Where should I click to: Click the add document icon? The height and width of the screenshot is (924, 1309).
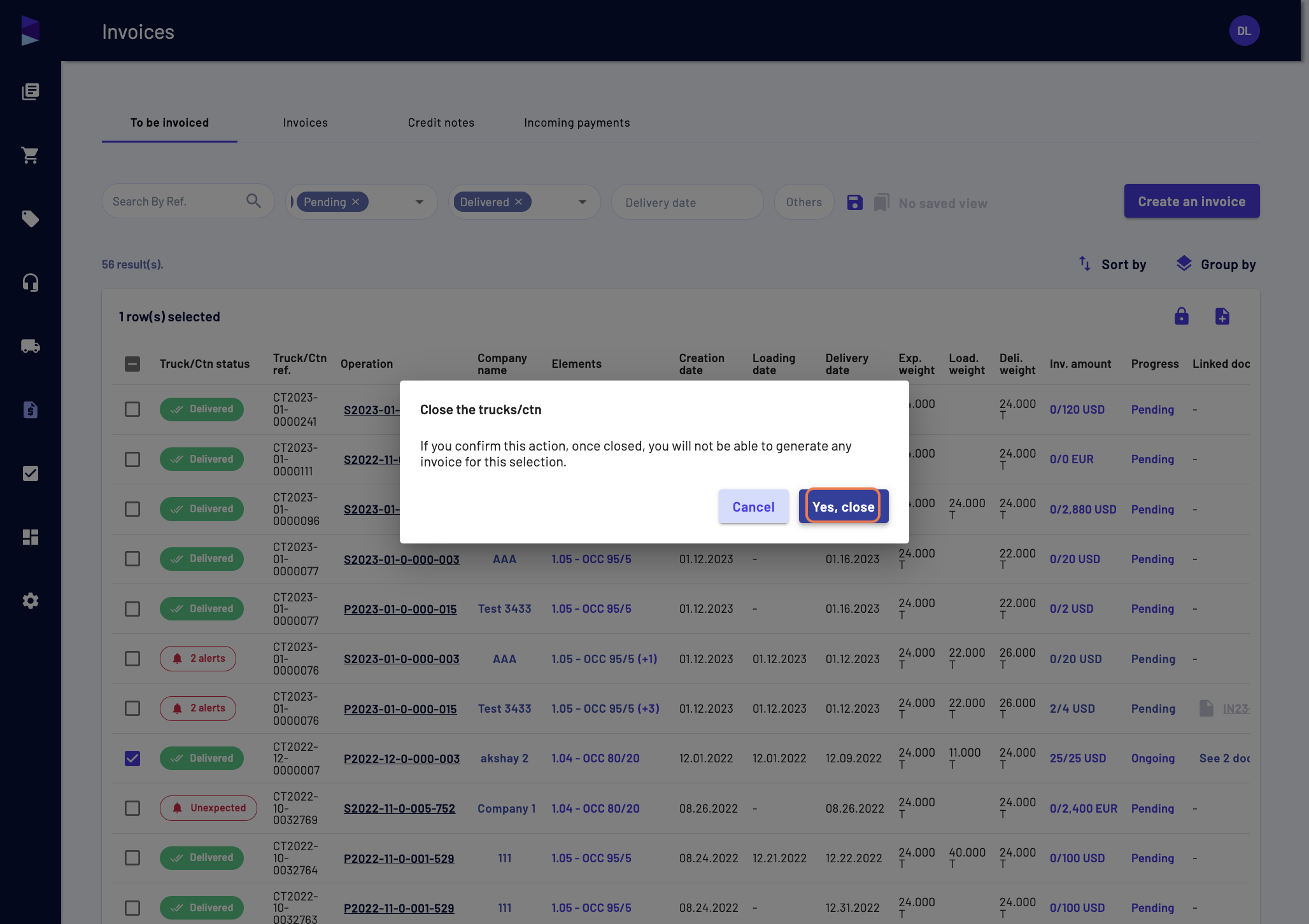[1222, 316]
